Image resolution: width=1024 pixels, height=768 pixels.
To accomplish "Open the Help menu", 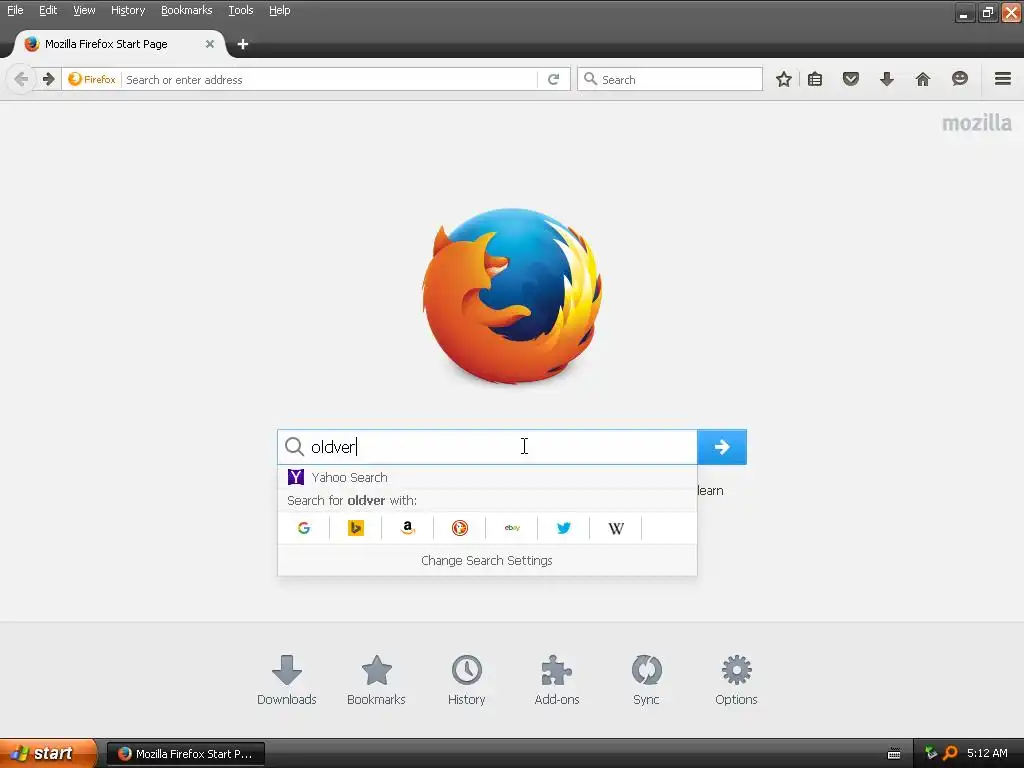I will click(x=280, y=10).
